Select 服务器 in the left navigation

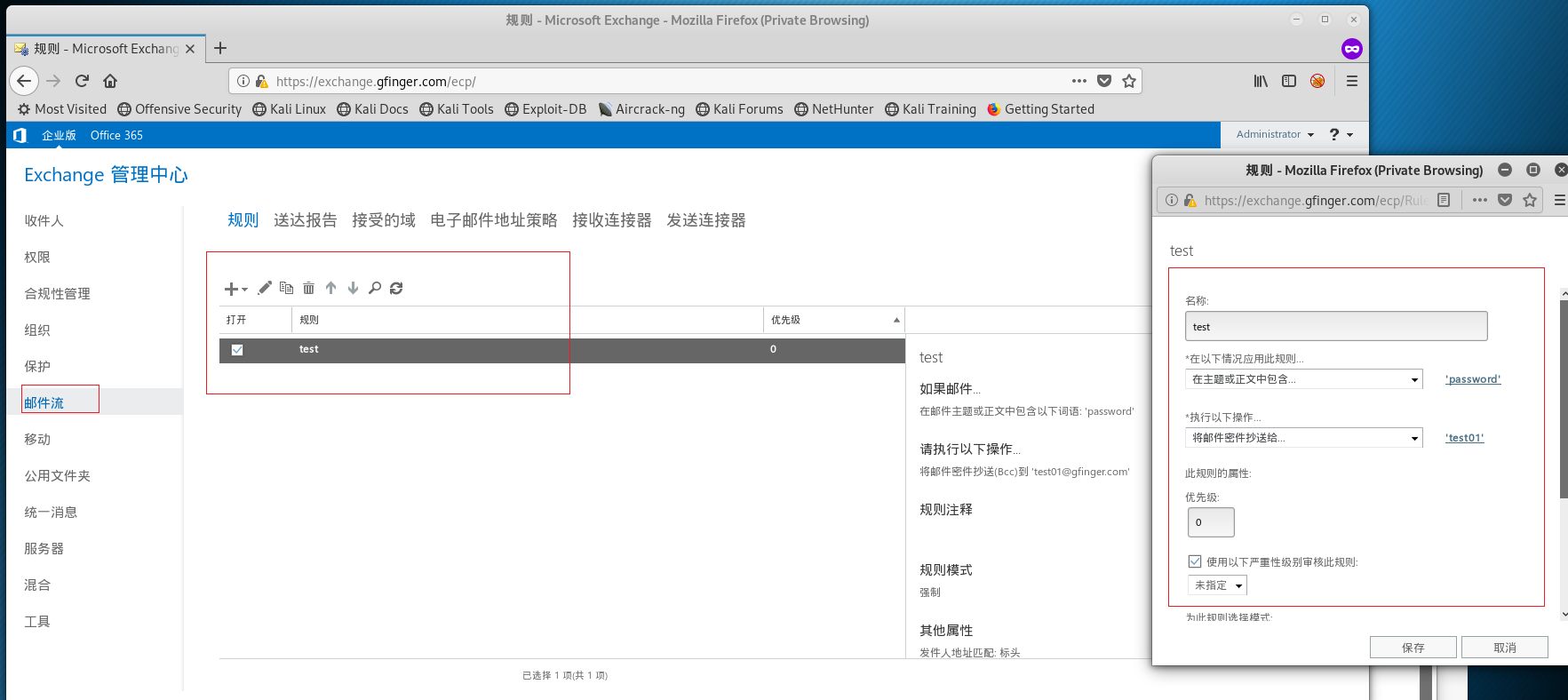click(x=44, y=549)
